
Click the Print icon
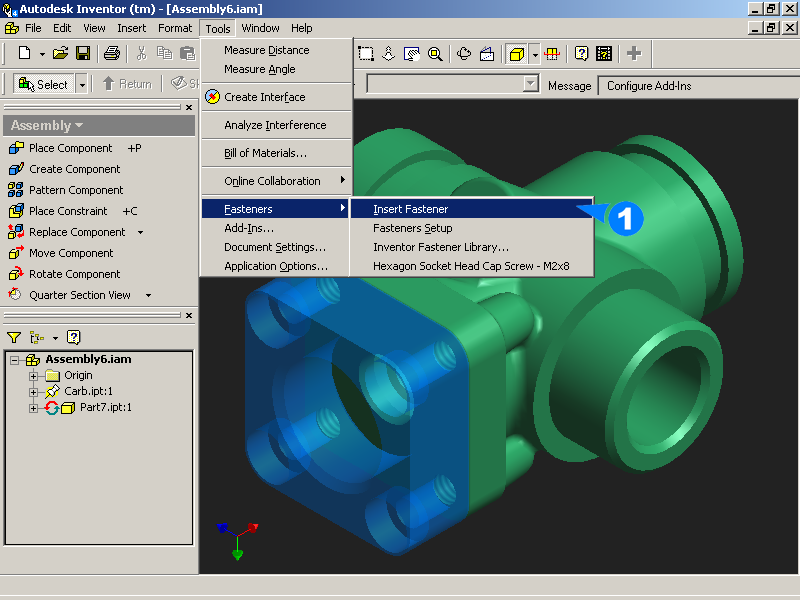[x=112, y=53]
